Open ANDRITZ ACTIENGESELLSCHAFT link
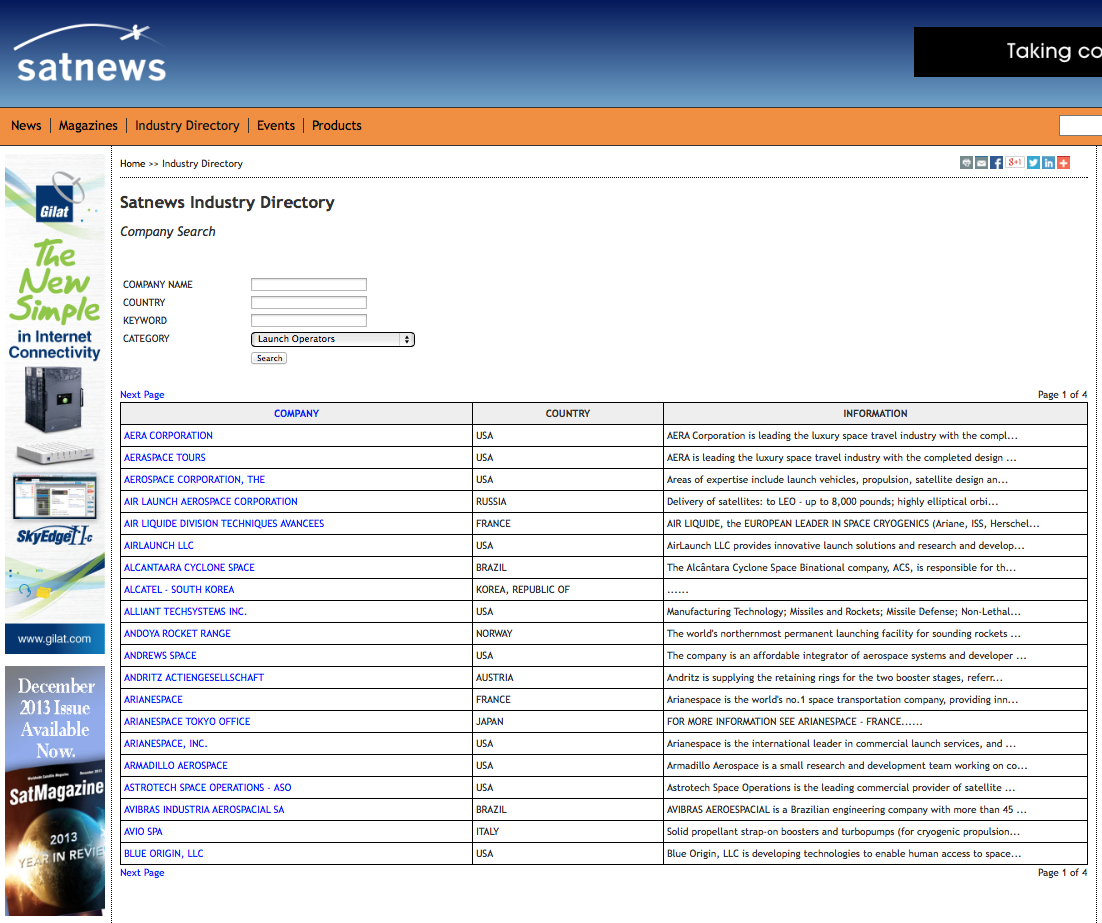1102x923 pixels. click(194, 678)
